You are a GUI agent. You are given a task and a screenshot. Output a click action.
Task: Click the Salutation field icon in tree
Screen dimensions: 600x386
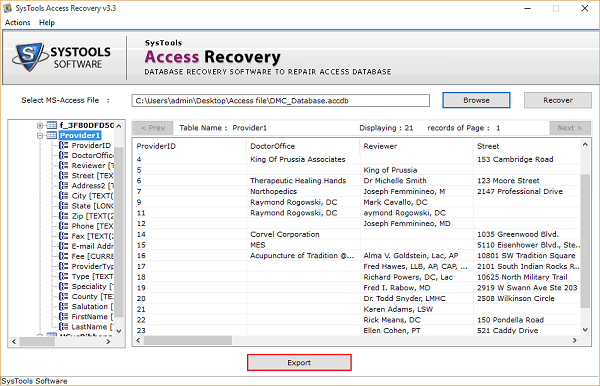tap(64, 306)
